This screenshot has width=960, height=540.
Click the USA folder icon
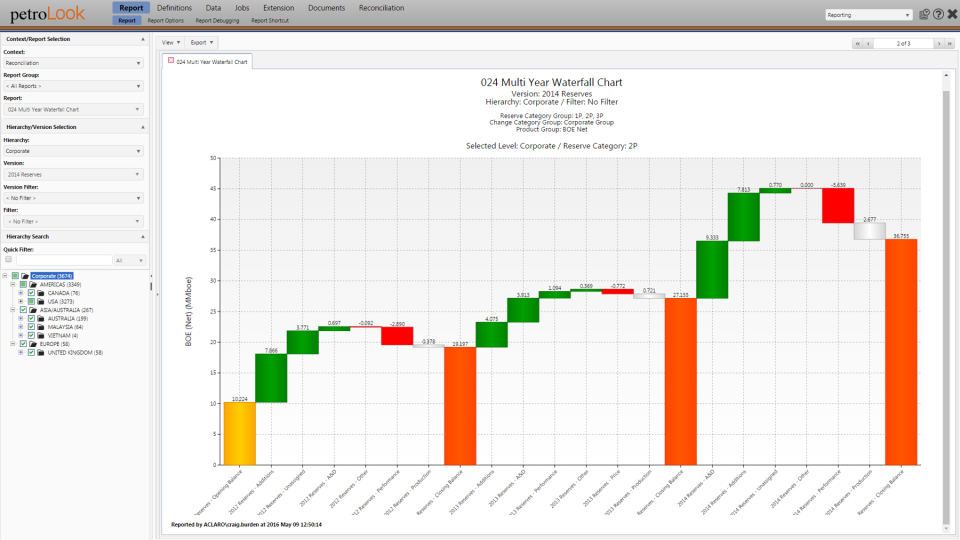point(41,302)
